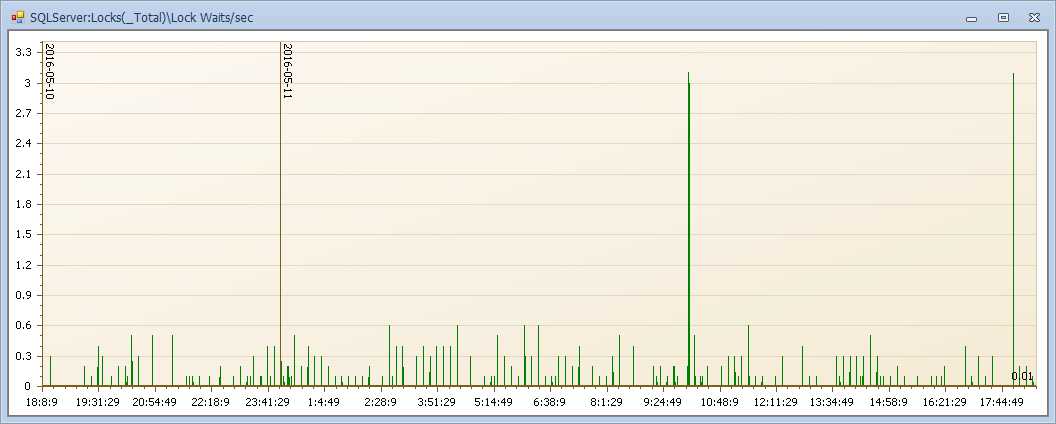Viewport: 1056px width, 424px height.
Task: Click the 0.3 y-axis label
Action: click(24, 356)
